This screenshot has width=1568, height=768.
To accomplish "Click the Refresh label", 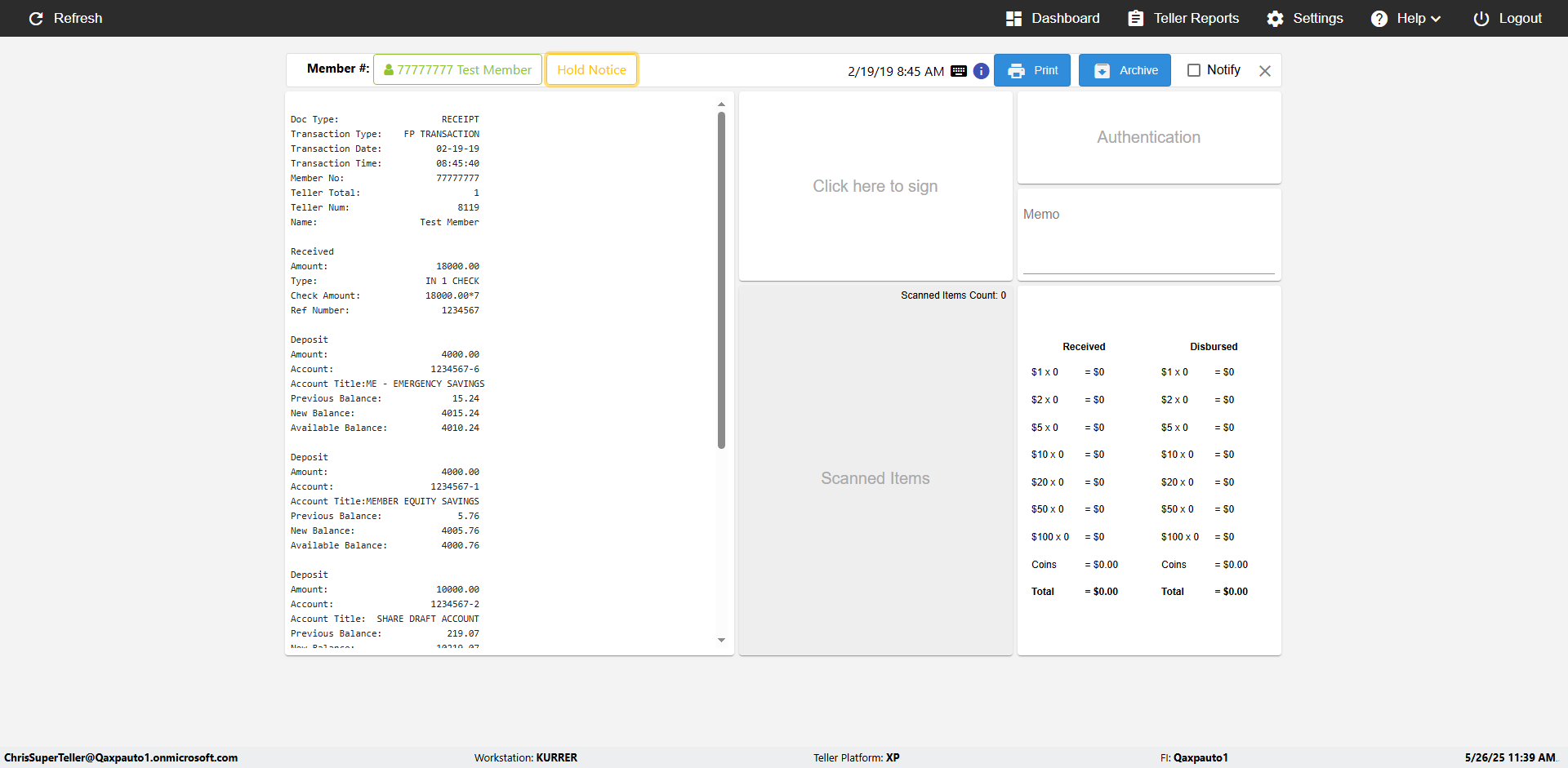I will click(x=78, y=18).
